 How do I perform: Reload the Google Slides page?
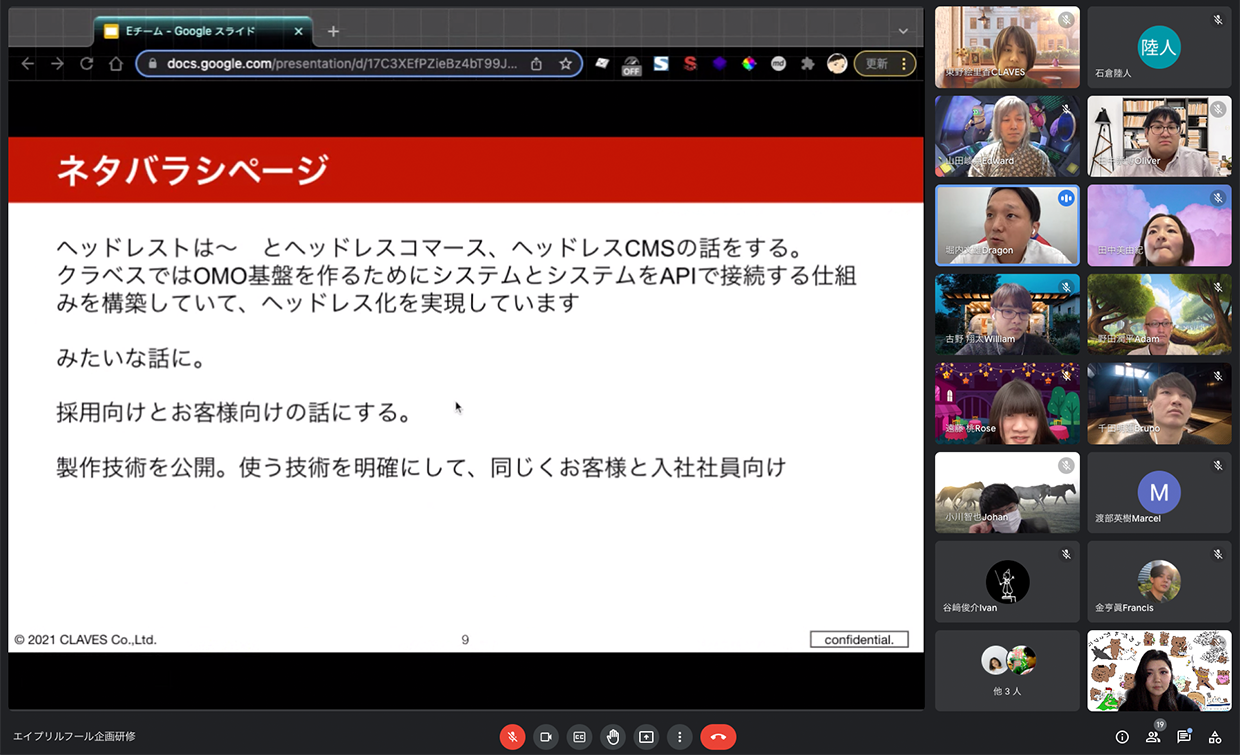[x=87, y=64]
